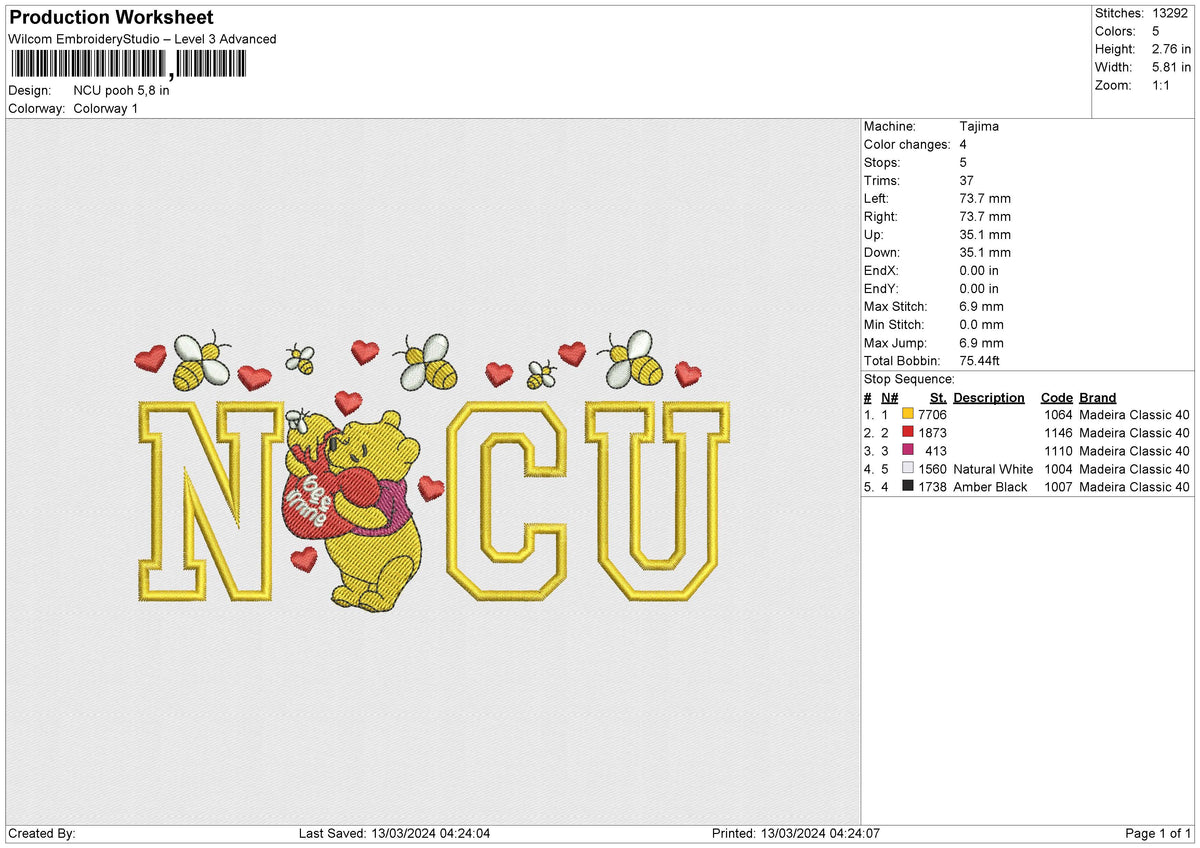Click the Description column header
Viewport: 1200px width, 848px height.
pyautogui.click(x=989, y=397)
